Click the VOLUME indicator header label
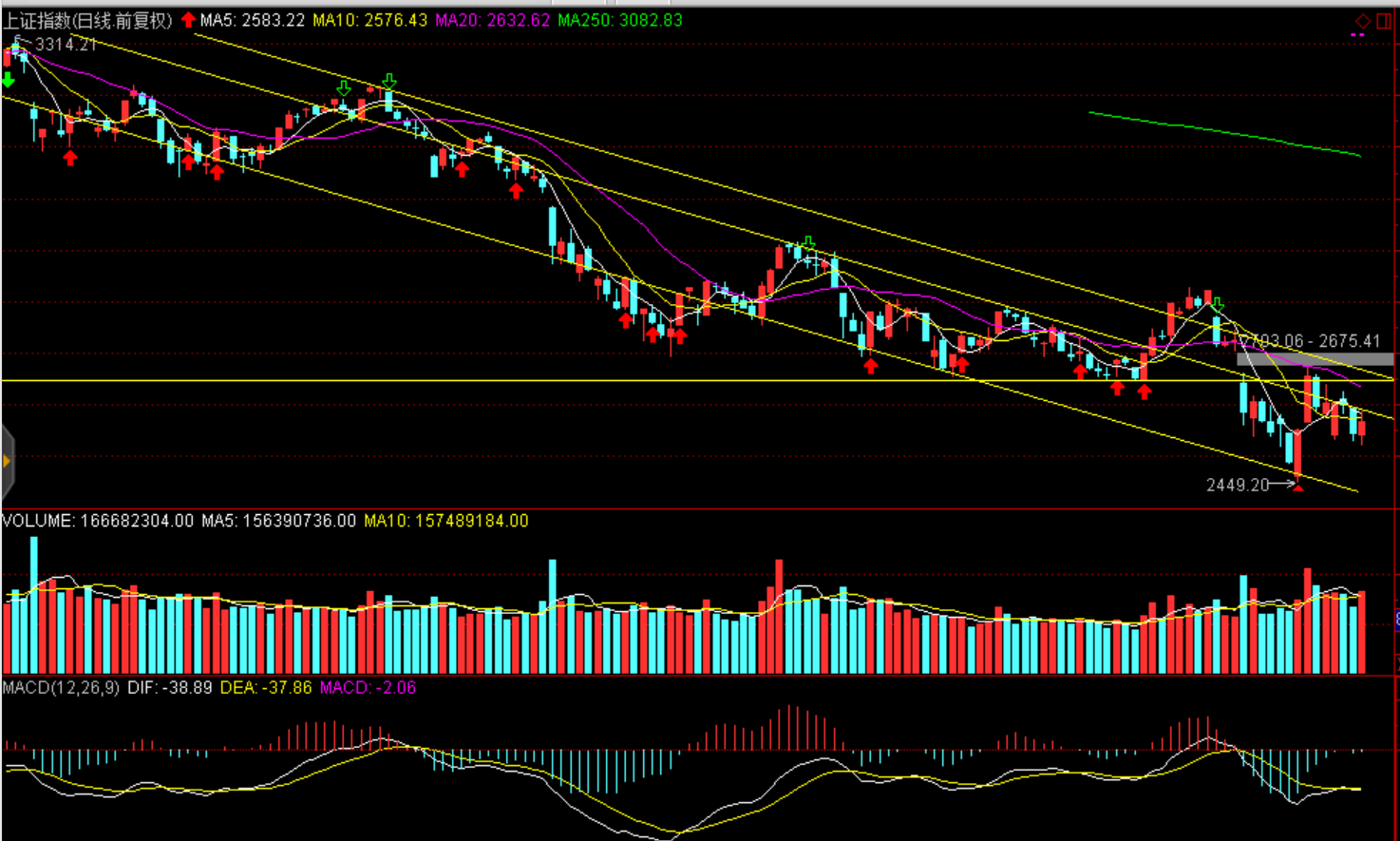Screen dimensions: 1400x841 coord(38,521)
